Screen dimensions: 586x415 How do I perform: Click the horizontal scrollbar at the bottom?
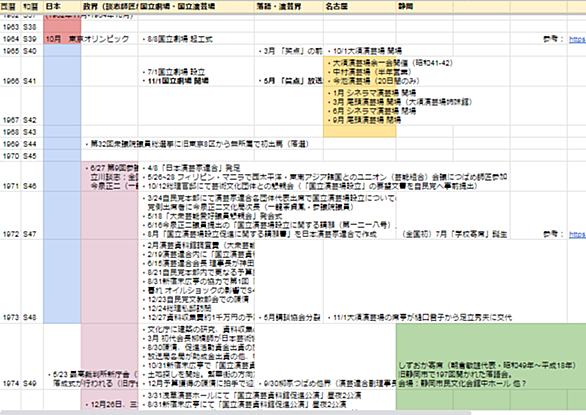click(x=235, y=413)
